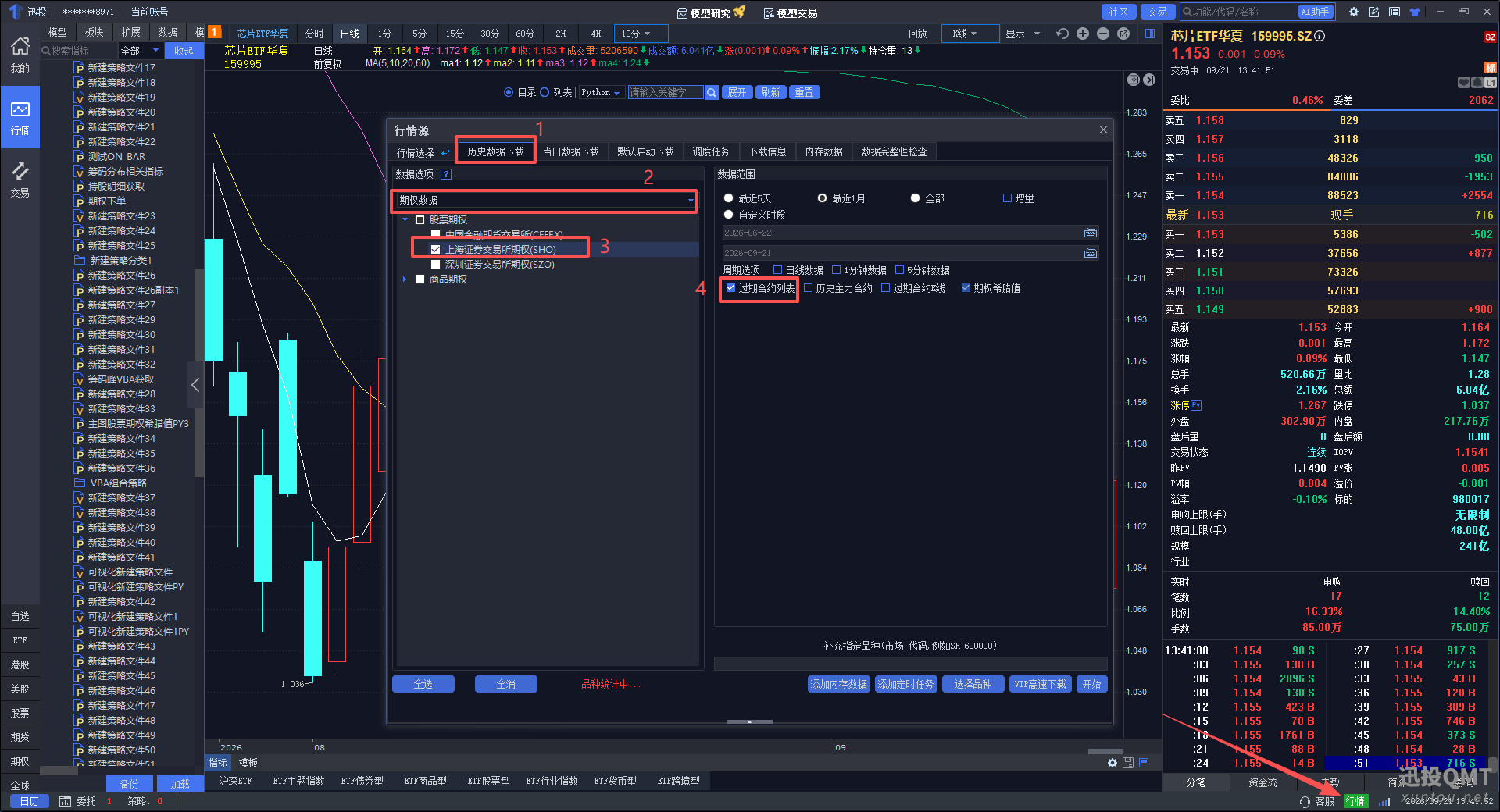Screen dimensions: 1500x812
Task: Click the 添加定时任务 button
Action: pos(905,684)
